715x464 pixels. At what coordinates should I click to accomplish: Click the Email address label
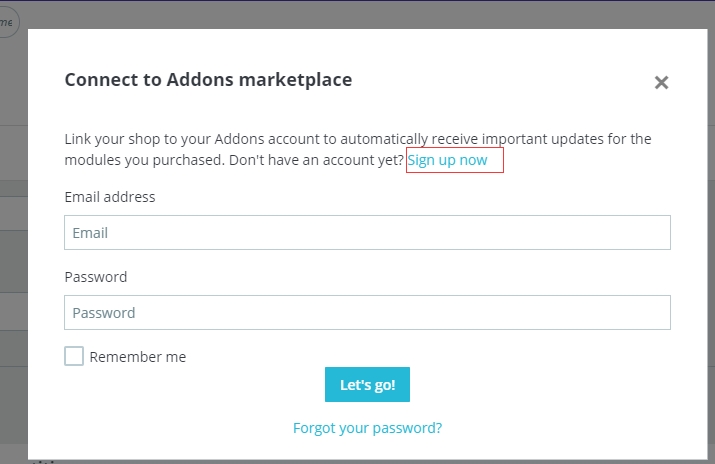pyautogui.click(x=110, y=197)
